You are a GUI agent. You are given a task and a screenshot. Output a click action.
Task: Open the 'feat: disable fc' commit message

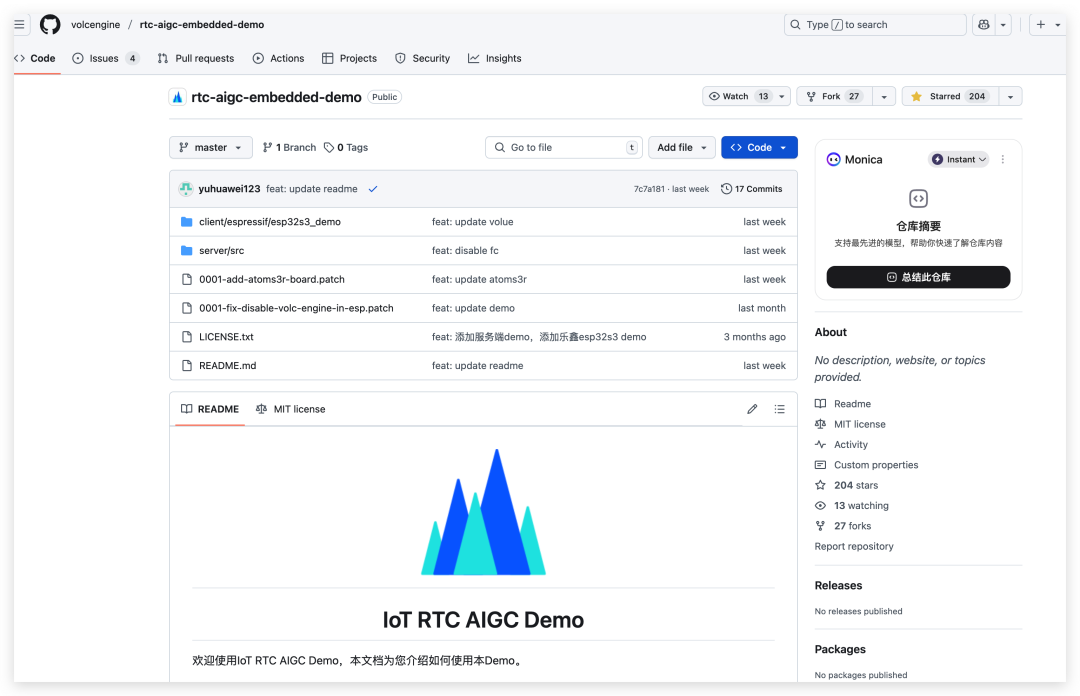pyautogui.click(x=465, y=251)
